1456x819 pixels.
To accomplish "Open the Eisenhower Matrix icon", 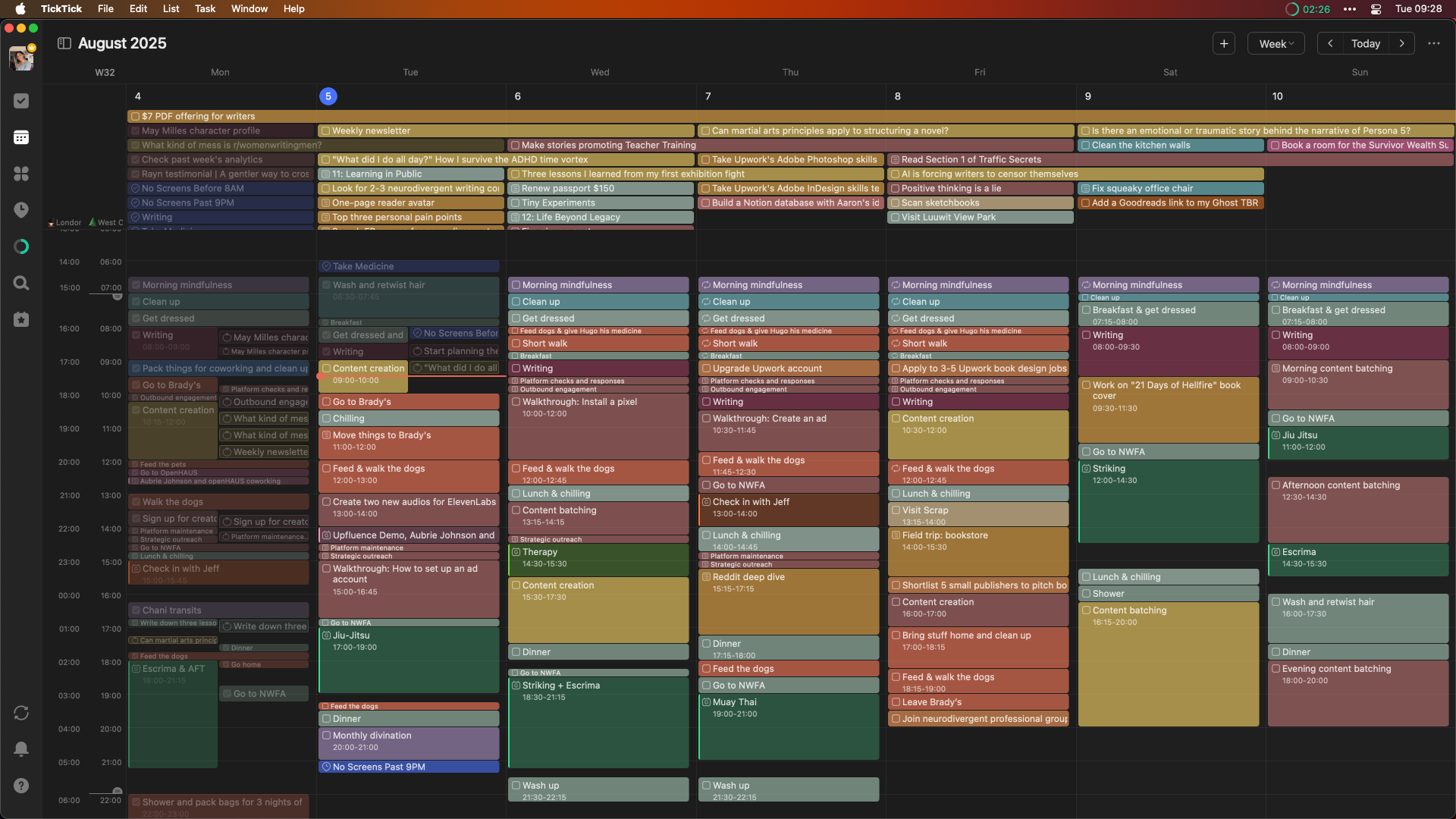I will click(x=20, y=174).
